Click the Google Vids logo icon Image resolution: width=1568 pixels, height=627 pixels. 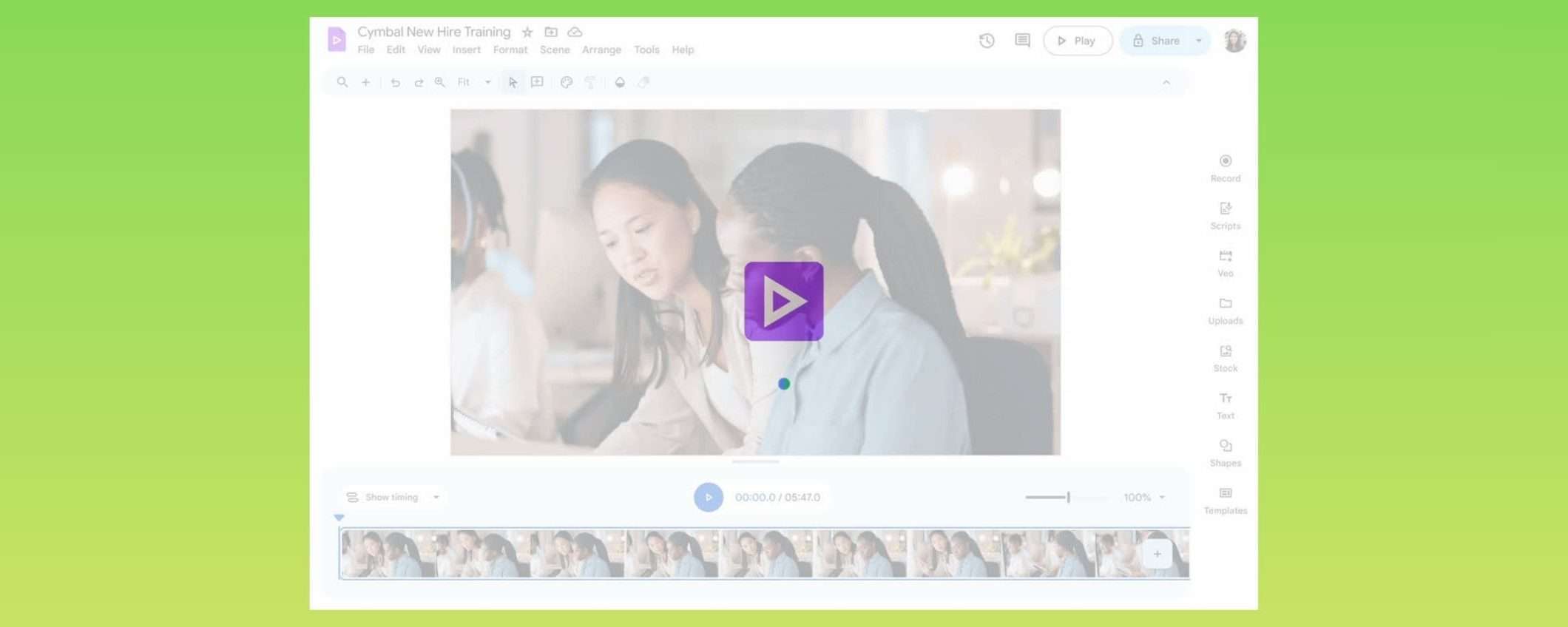pos(337,39)
